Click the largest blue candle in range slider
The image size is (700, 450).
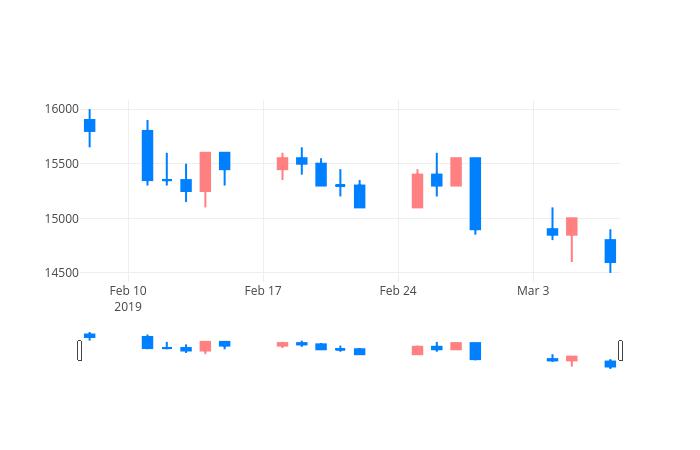point(475,351)
